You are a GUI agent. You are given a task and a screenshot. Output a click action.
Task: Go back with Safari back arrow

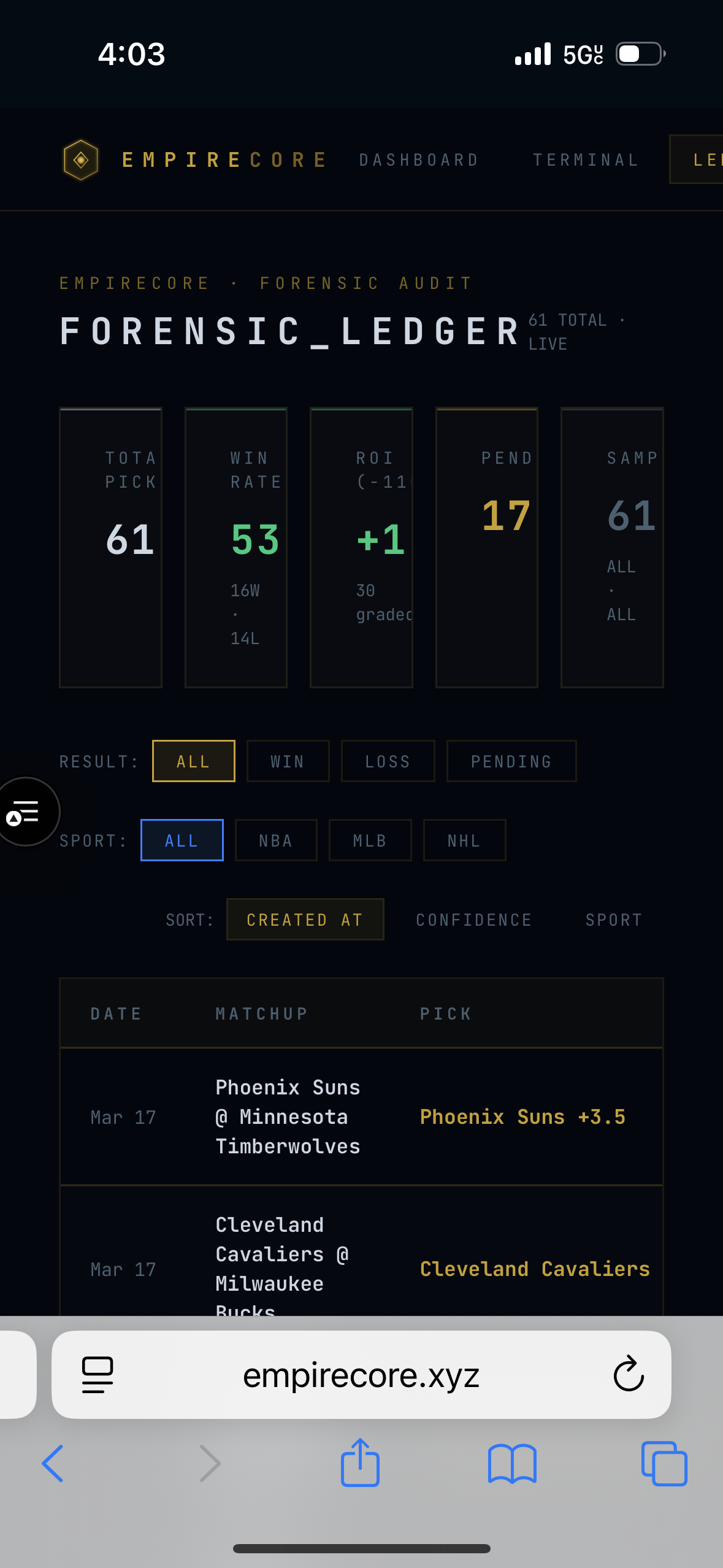click(53, 1463)
